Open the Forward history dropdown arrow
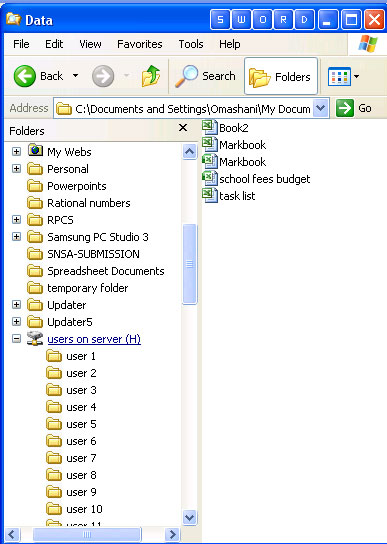387x544 pixels. [126, 76]
